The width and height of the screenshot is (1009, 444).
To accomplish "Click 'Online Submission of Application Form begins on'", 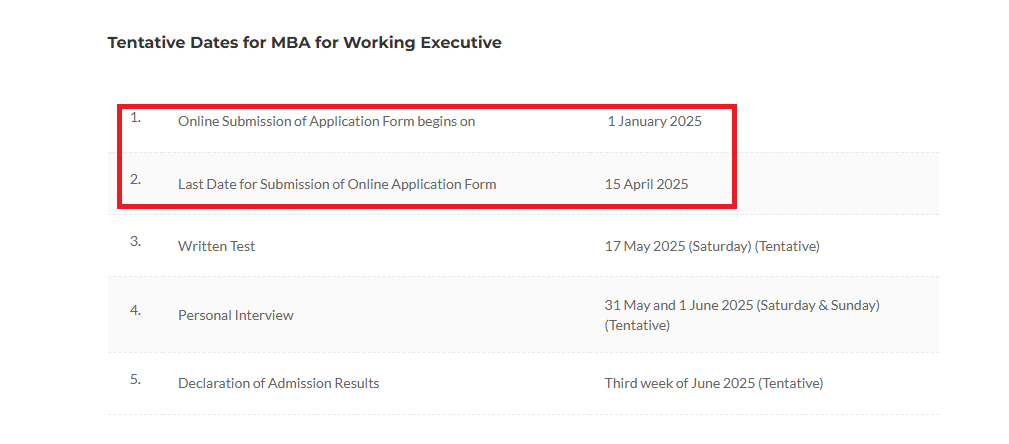I will 326,121.
